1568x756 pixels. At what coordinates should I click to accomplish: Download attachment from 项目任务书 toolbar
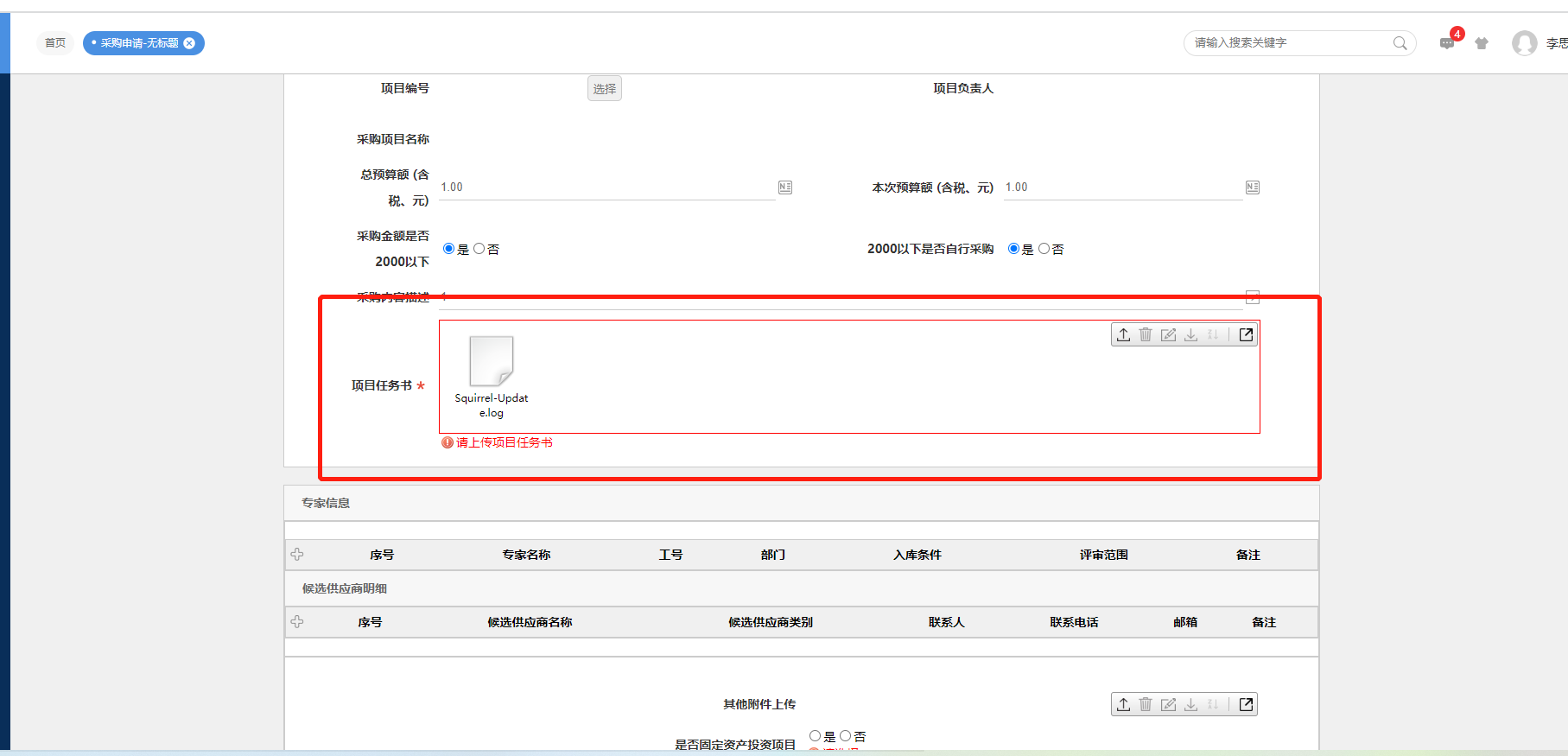click(x=1190, y=335)
